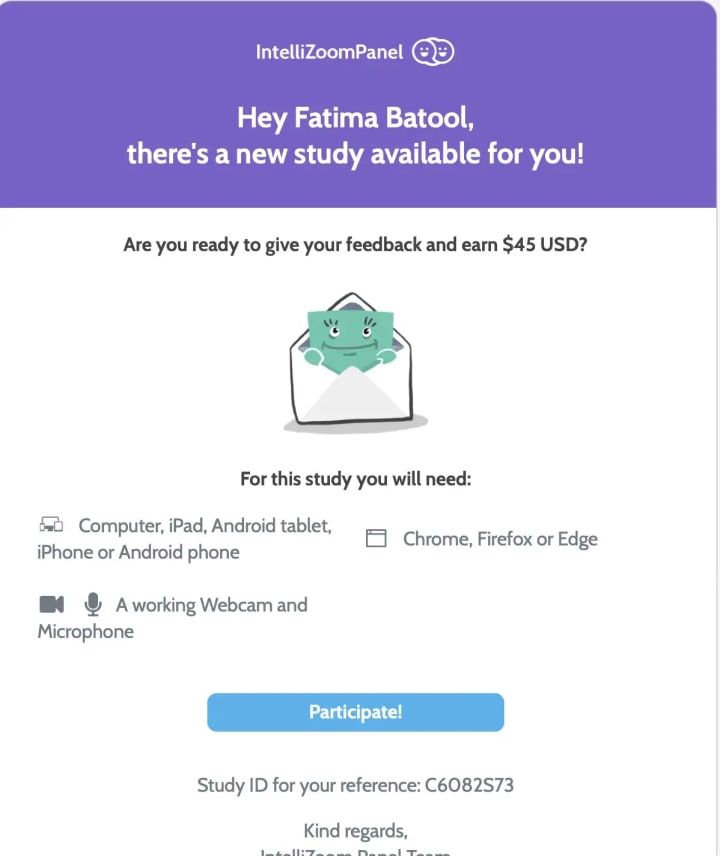Viewport: 720px width, 856px height.
Task: Click the 'Kind regards' closing text
Action: click(355, 831)
